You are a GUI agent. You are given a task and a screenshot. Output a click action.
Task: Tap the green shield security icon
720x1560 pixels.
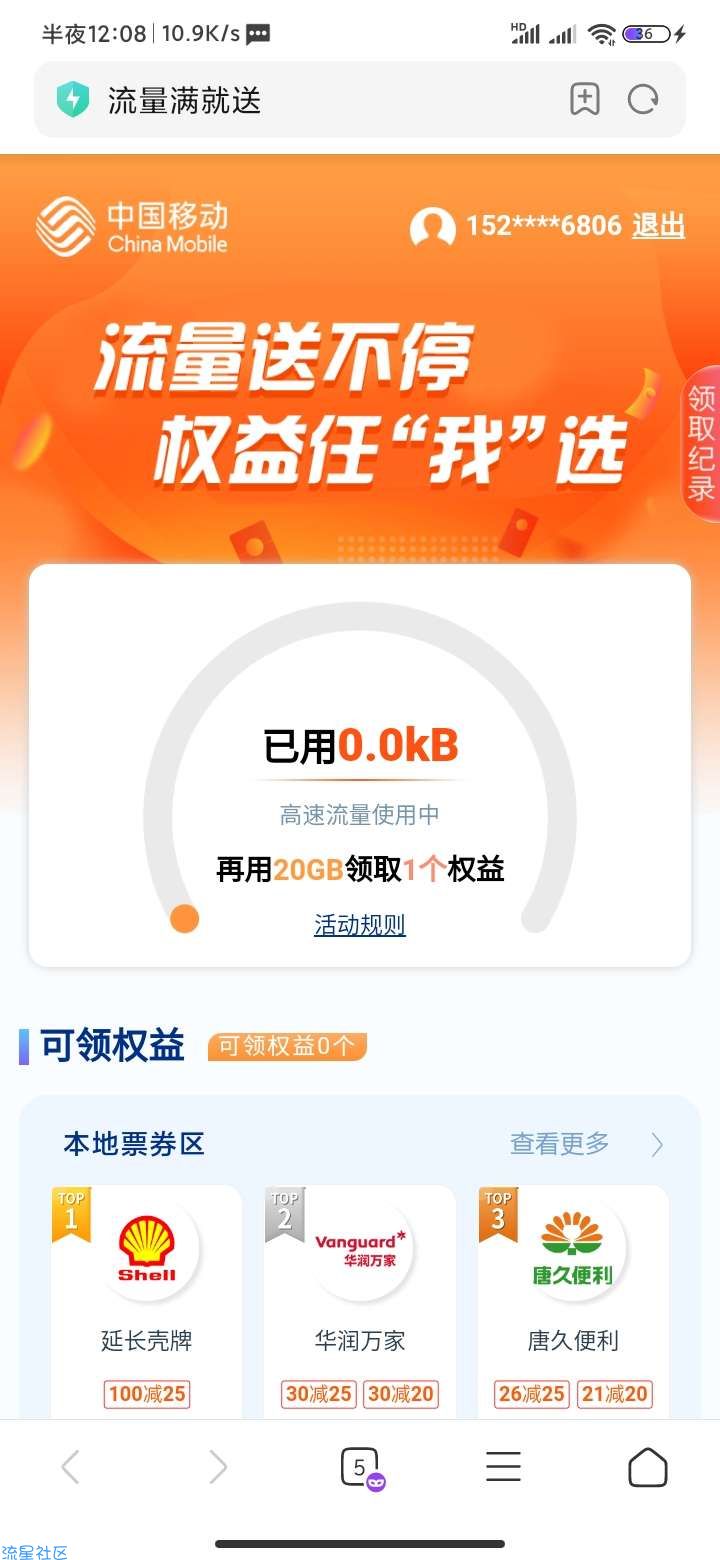coord(72,100)
